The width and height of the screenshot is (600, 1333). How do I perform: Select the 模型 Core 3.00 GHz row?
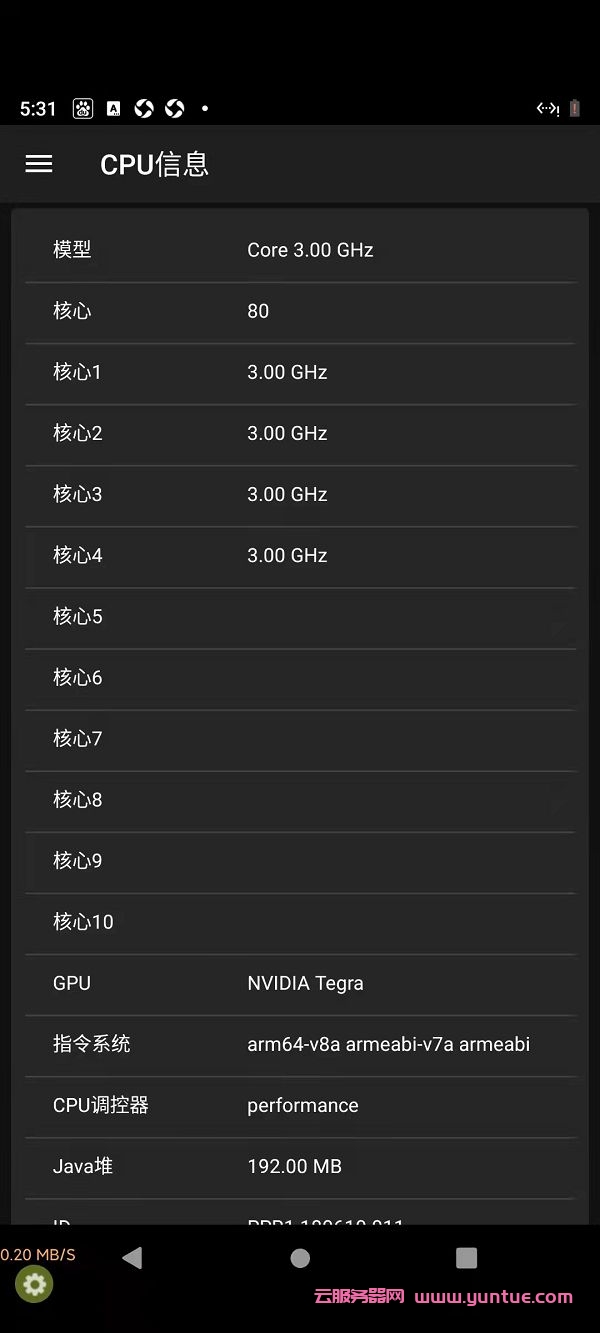[x=300, y=250]
